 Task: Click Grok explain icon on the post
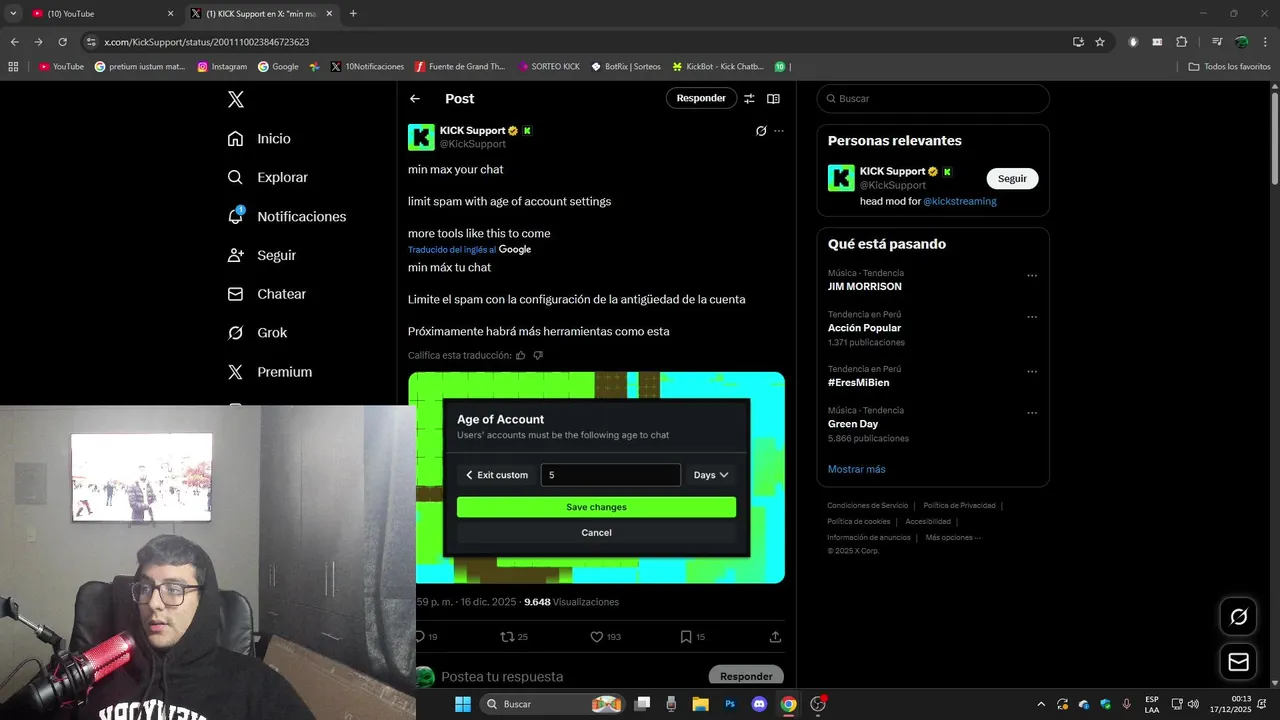coord(761,131)
